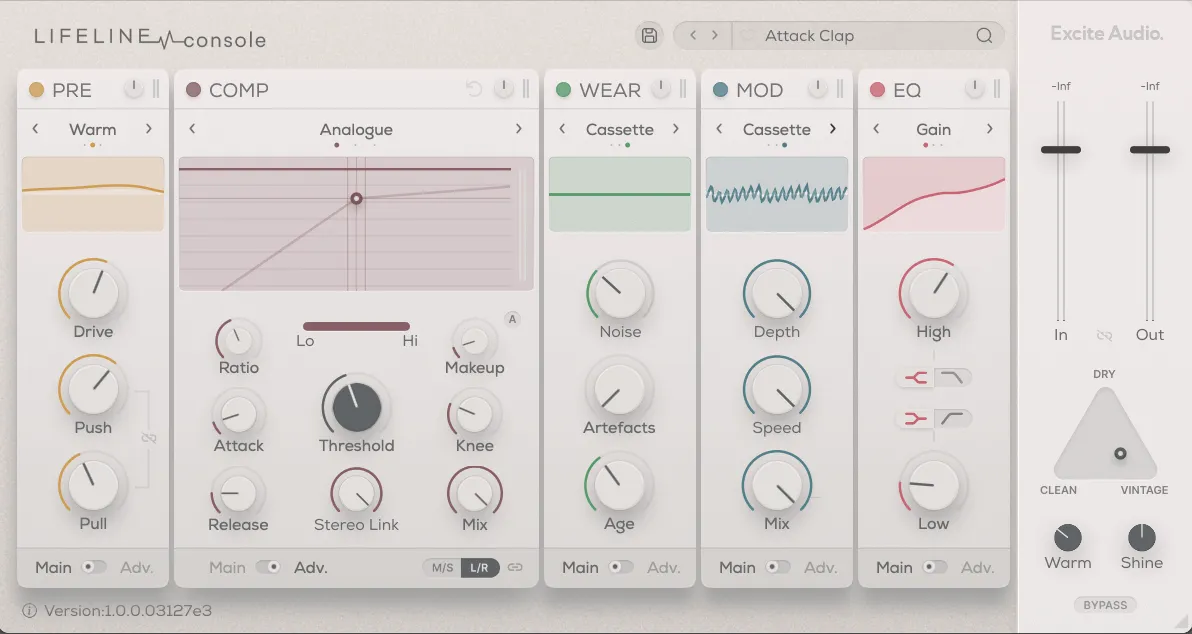Select M/S compressor channel mode
Viewport: 1192px width, 634px height.
[x=442, y=567]
